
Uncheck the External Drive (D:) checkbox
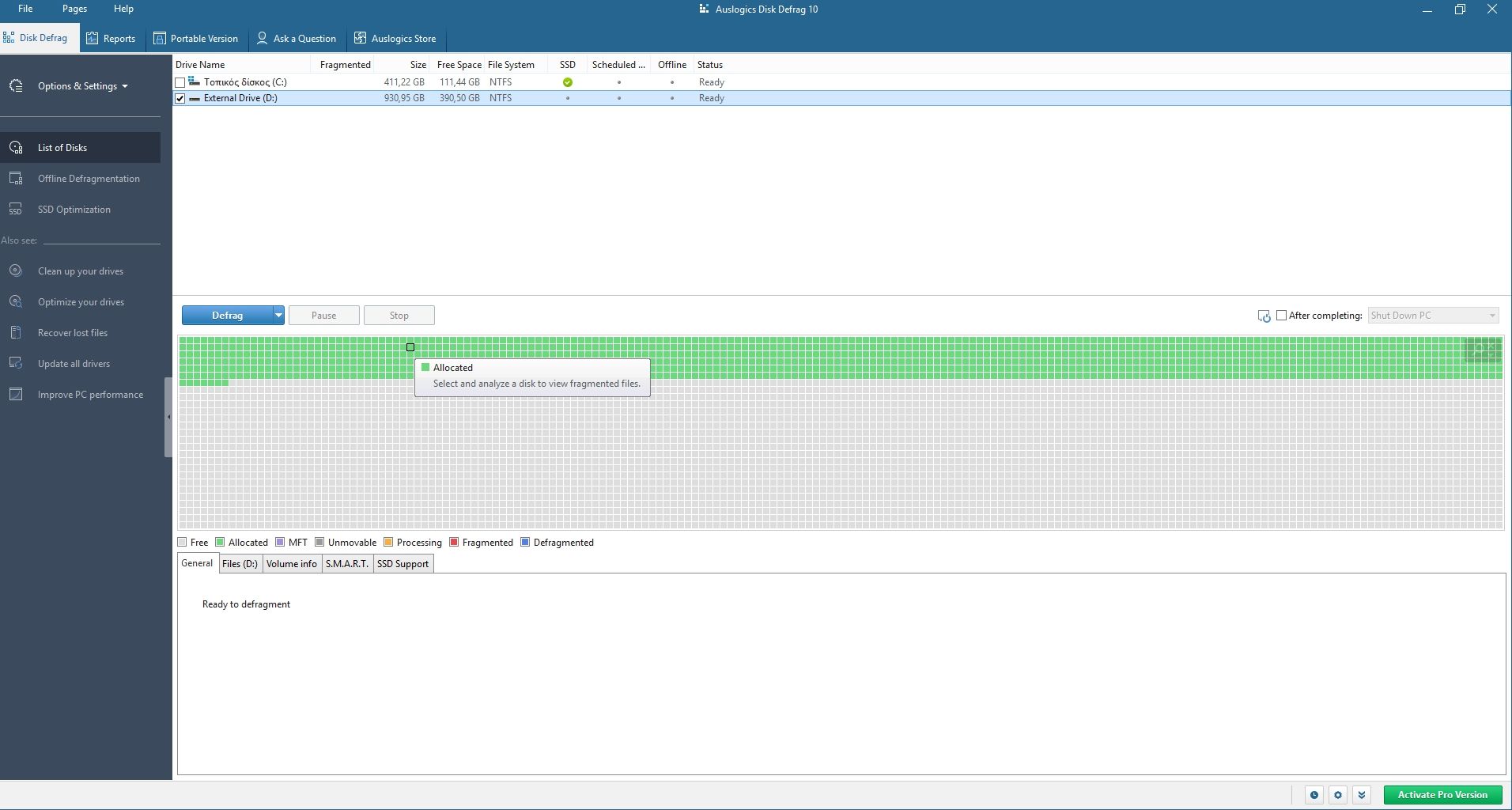(180, 98)
